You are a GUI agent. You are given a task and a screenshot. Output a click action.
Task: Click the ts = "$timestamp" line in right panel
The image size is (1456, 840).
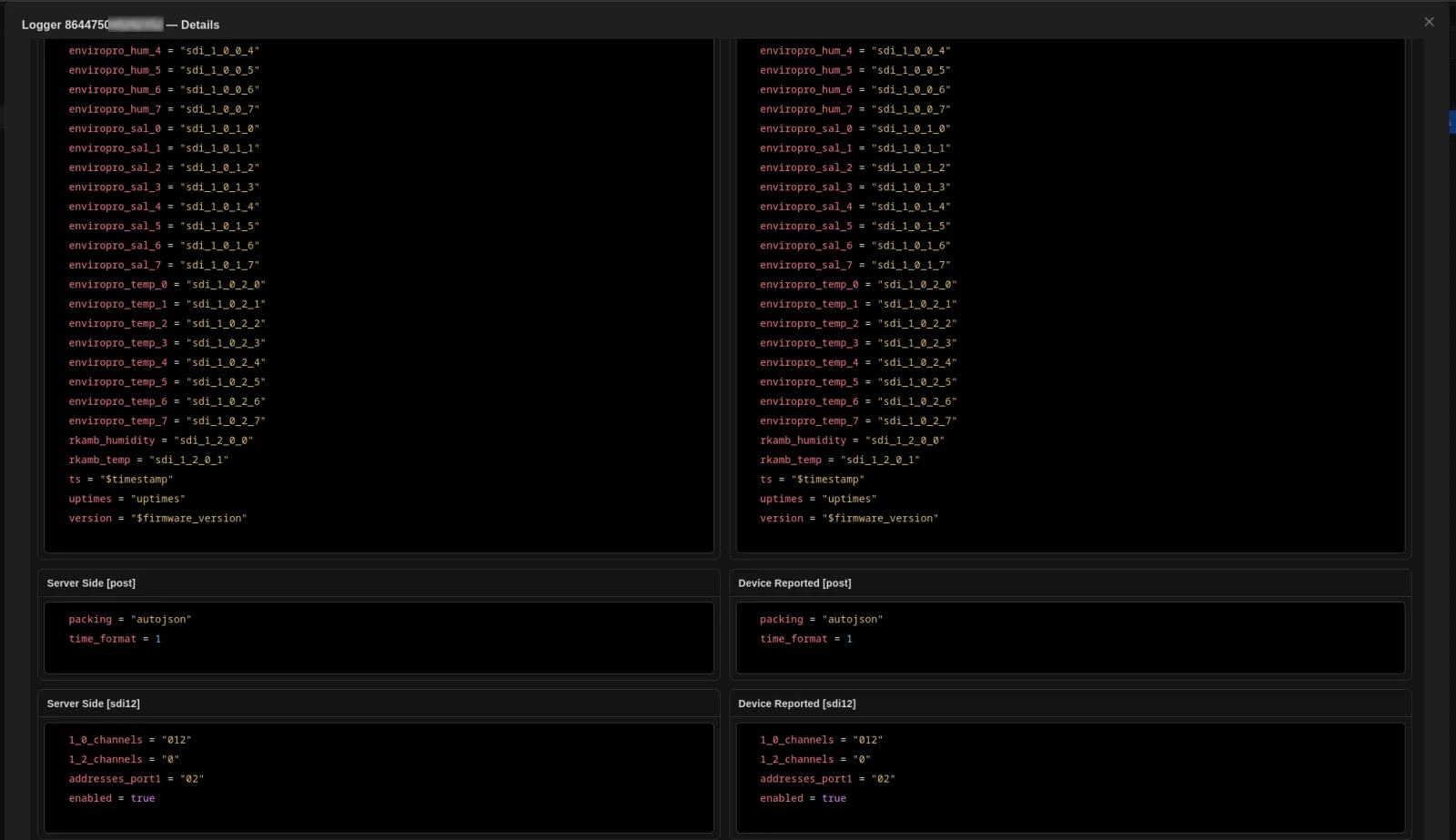(813, 480)
